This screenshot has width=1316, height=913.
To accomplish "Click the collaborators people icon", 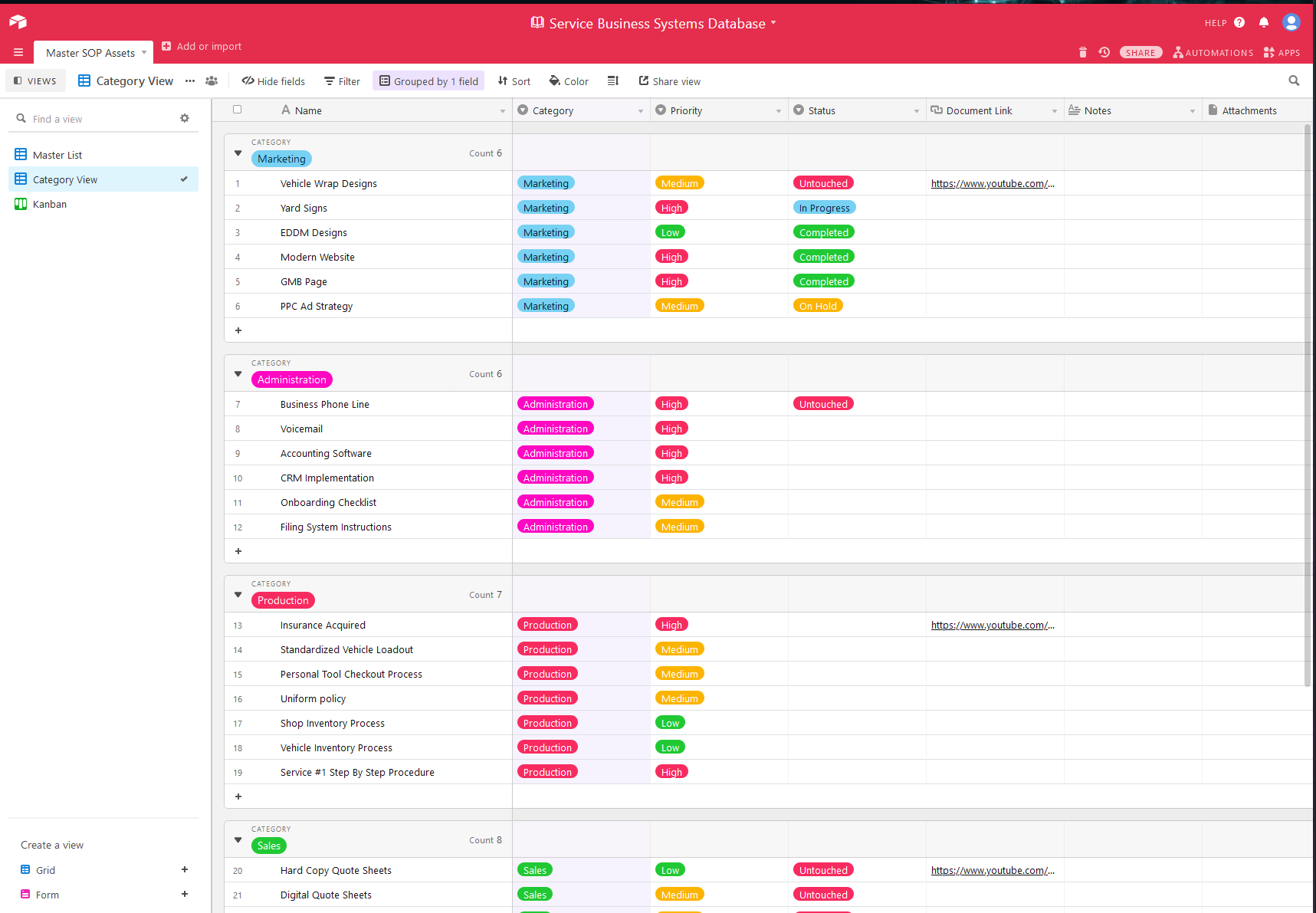I will 212,81.
